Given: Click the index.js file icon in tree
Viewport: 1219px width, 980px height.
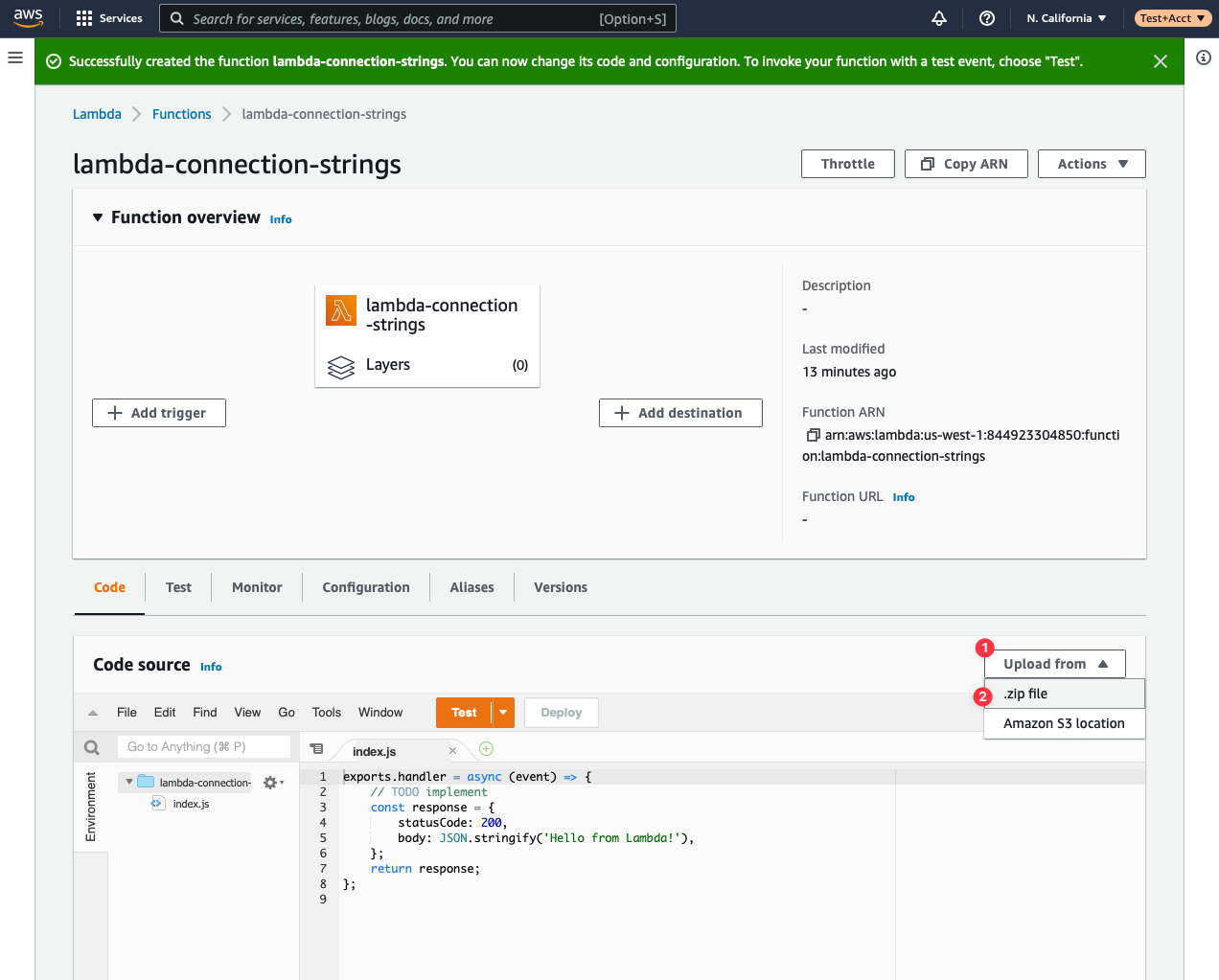Looking at the screenshot, I should 157,804.
